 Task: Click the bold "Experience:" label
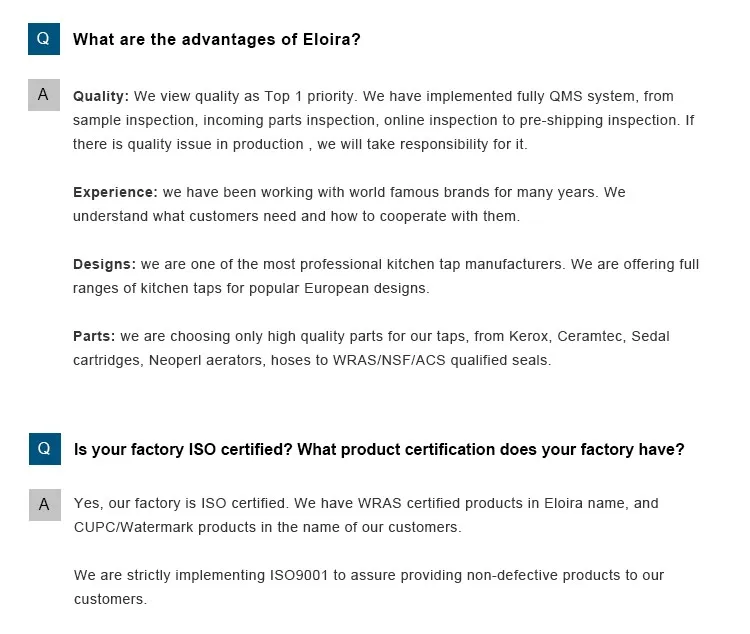(115, 192)
